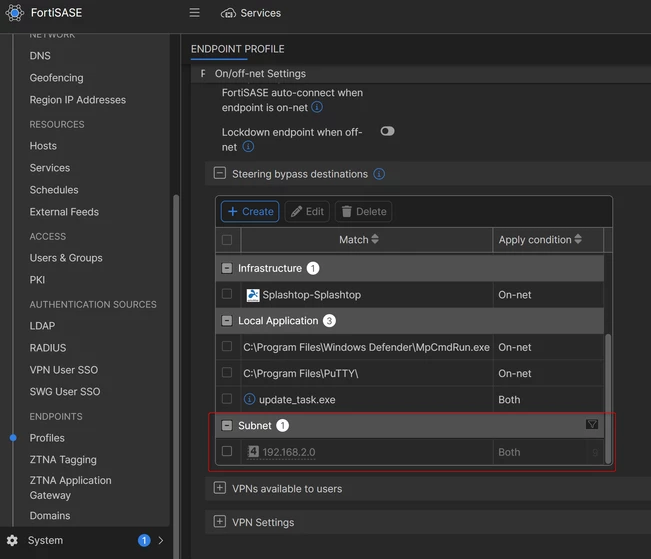Click info icon next to update_task.exe

pos(249,399)
